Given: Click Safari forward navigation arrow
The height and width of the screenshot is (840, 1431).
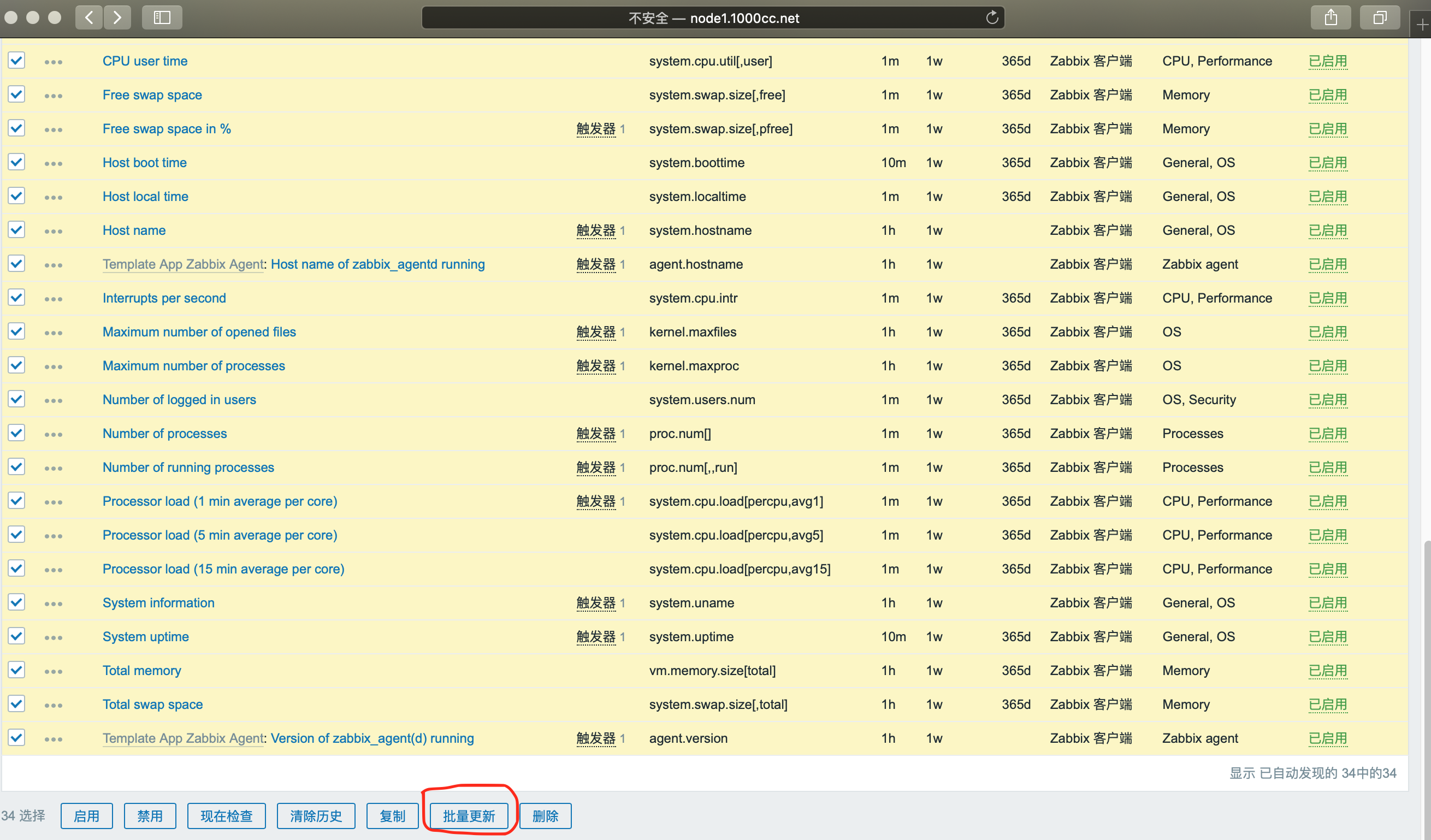Looking at the screenshot, I should point(117,17).
